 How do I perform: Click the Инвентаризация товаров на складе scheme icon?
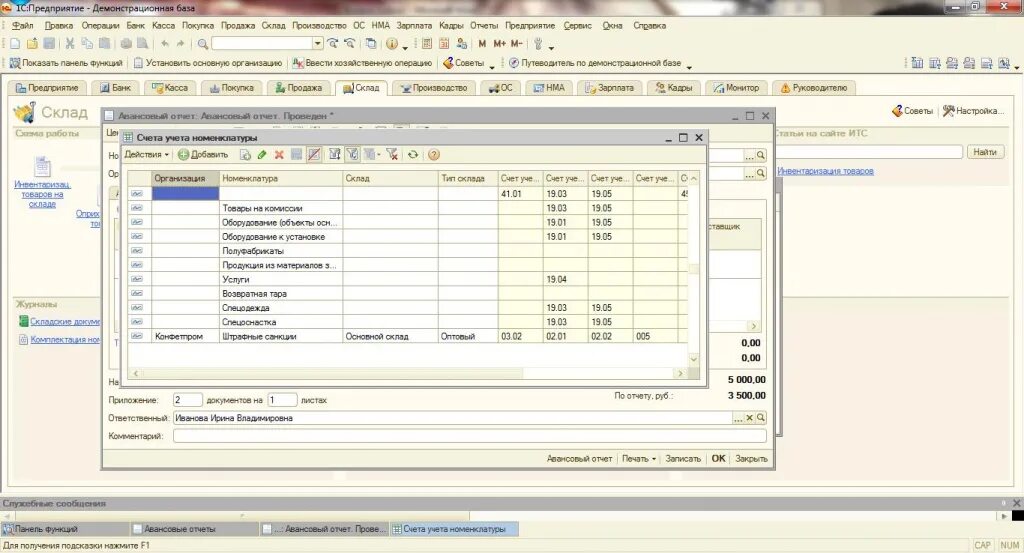click(42, 166)
